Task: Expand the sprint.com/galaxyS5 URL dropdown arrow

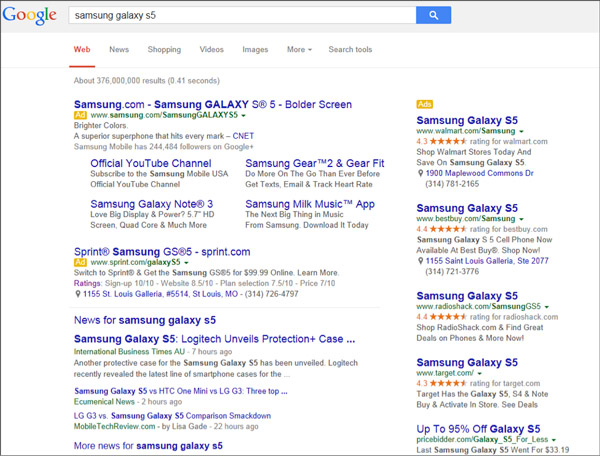Action: (x=186, y=263)
